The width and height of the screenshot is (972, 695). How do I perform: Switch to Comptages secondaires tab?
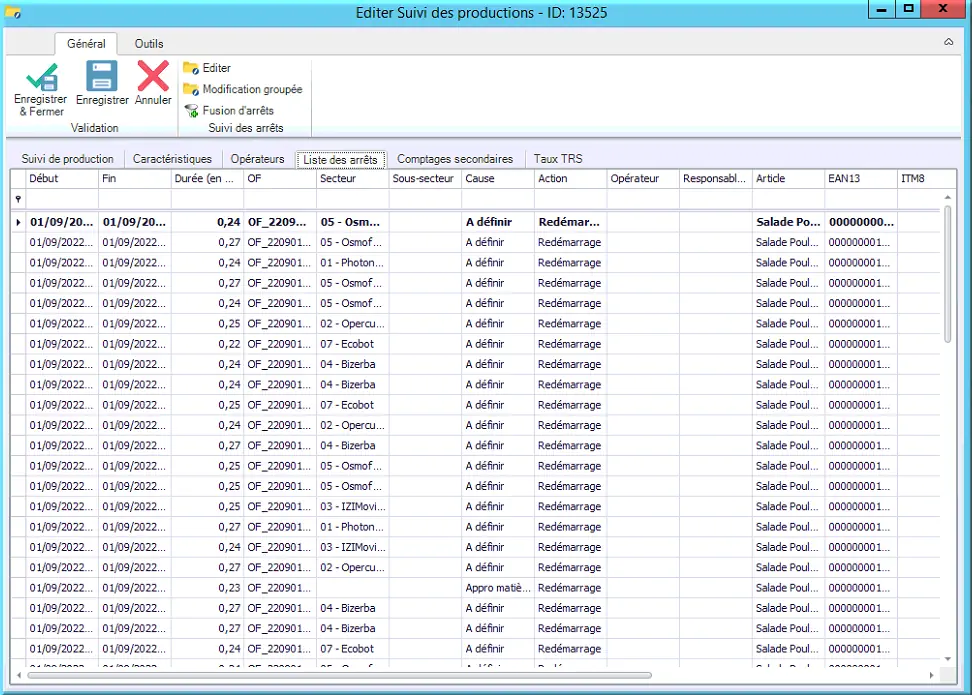[455, 159]
